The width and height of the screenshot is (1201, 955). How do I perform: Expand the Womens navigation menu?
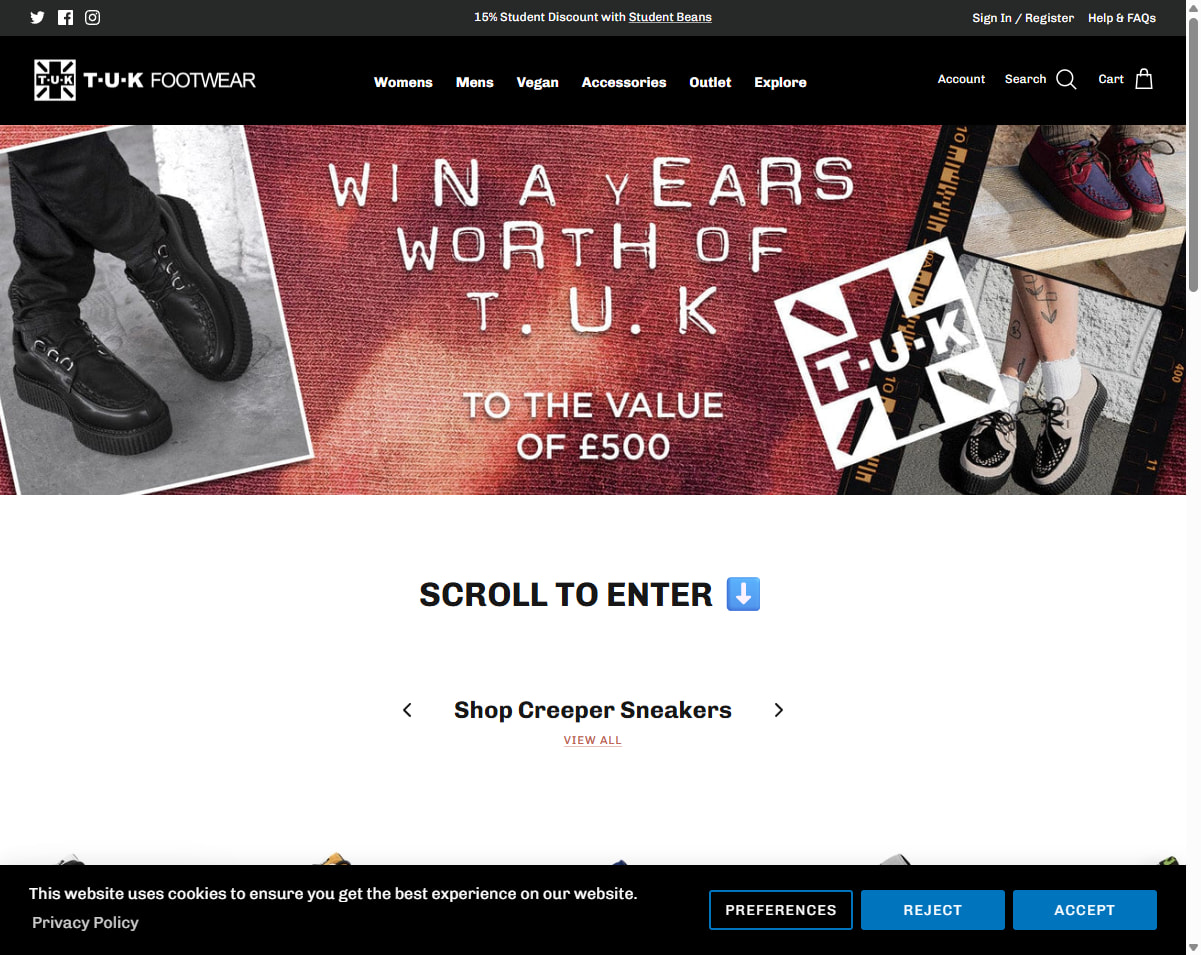[x=403, y=82]
